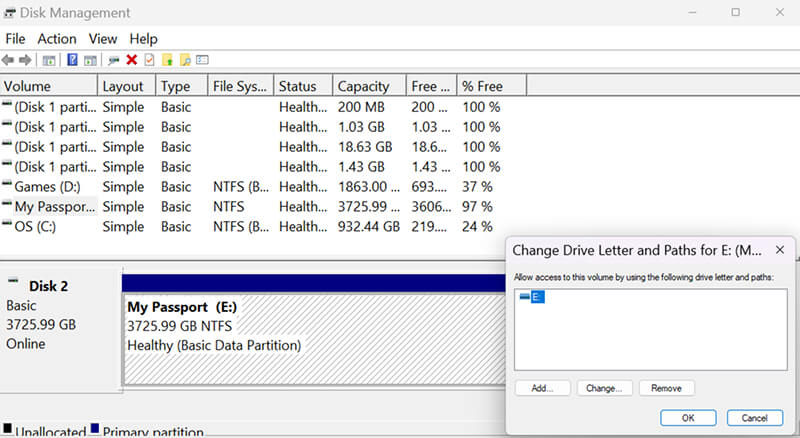Confirm dialog with OK button
This screenshot has width=800, height=438.
[688, 418]
